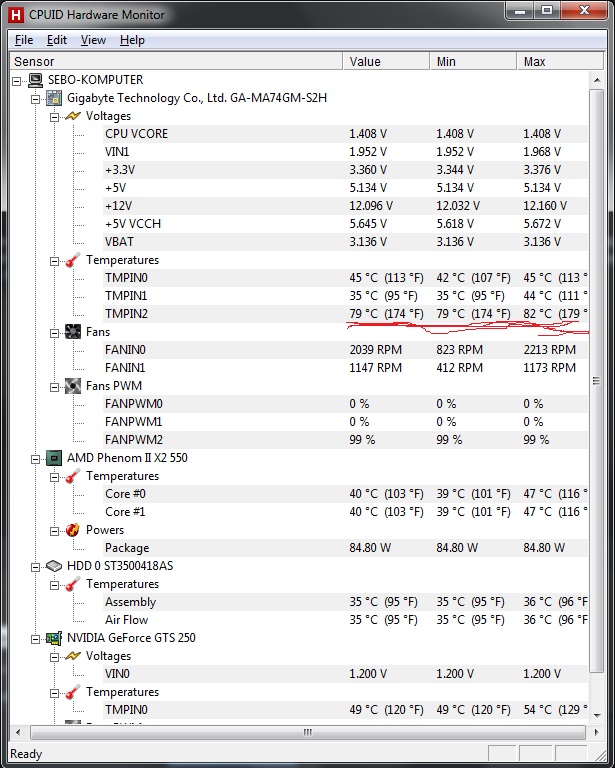Select the Package power row
Viewport: 615px width, 768px height.
pos(345,548)
